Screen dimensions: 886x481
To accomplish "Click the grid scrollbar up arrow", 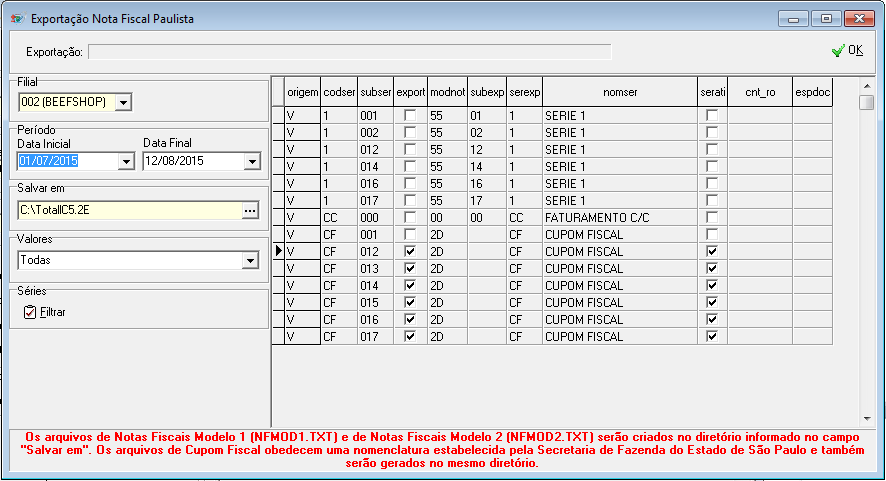I will [867, 86].
